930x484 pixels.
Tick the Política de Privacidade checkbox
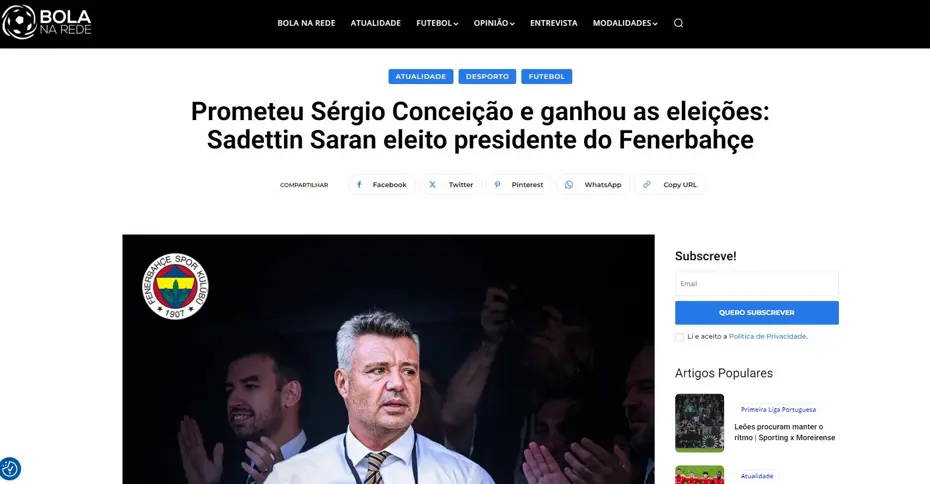(679, 337)
